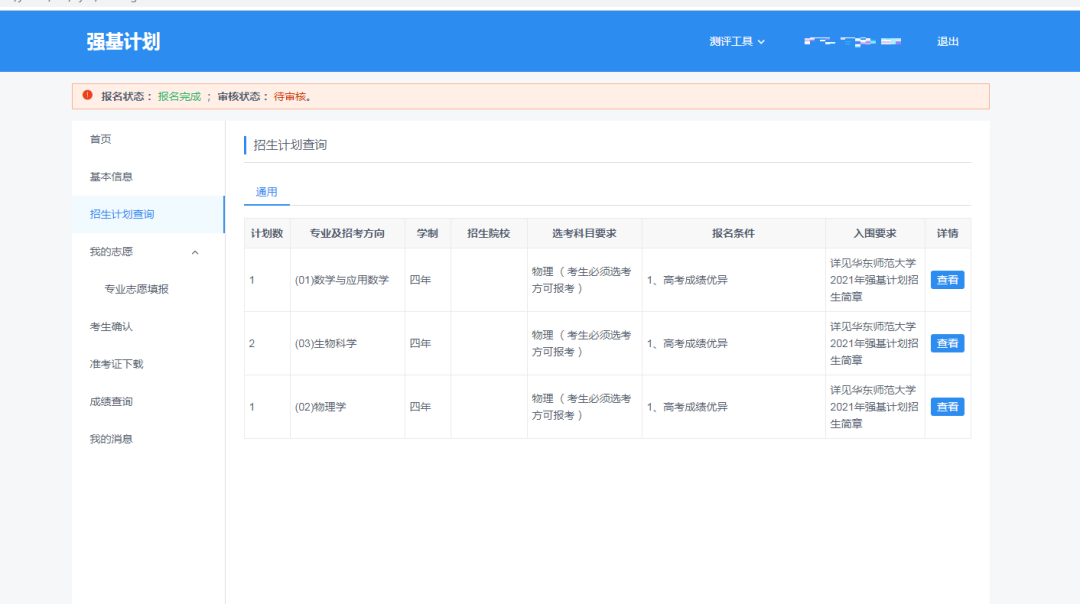This screenshot has height=604, width=1080.
Task: Open 考生确认 page
Action: pos(111,327)
